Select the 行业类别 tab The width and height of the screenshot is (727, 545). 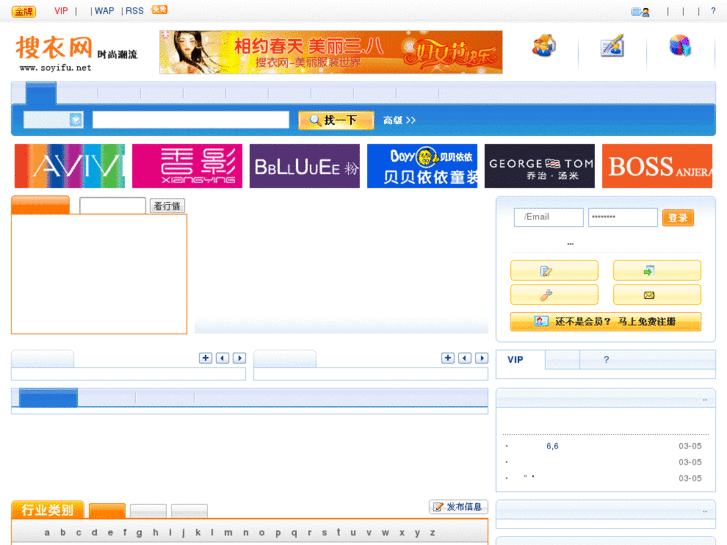(x=48, y=510)
